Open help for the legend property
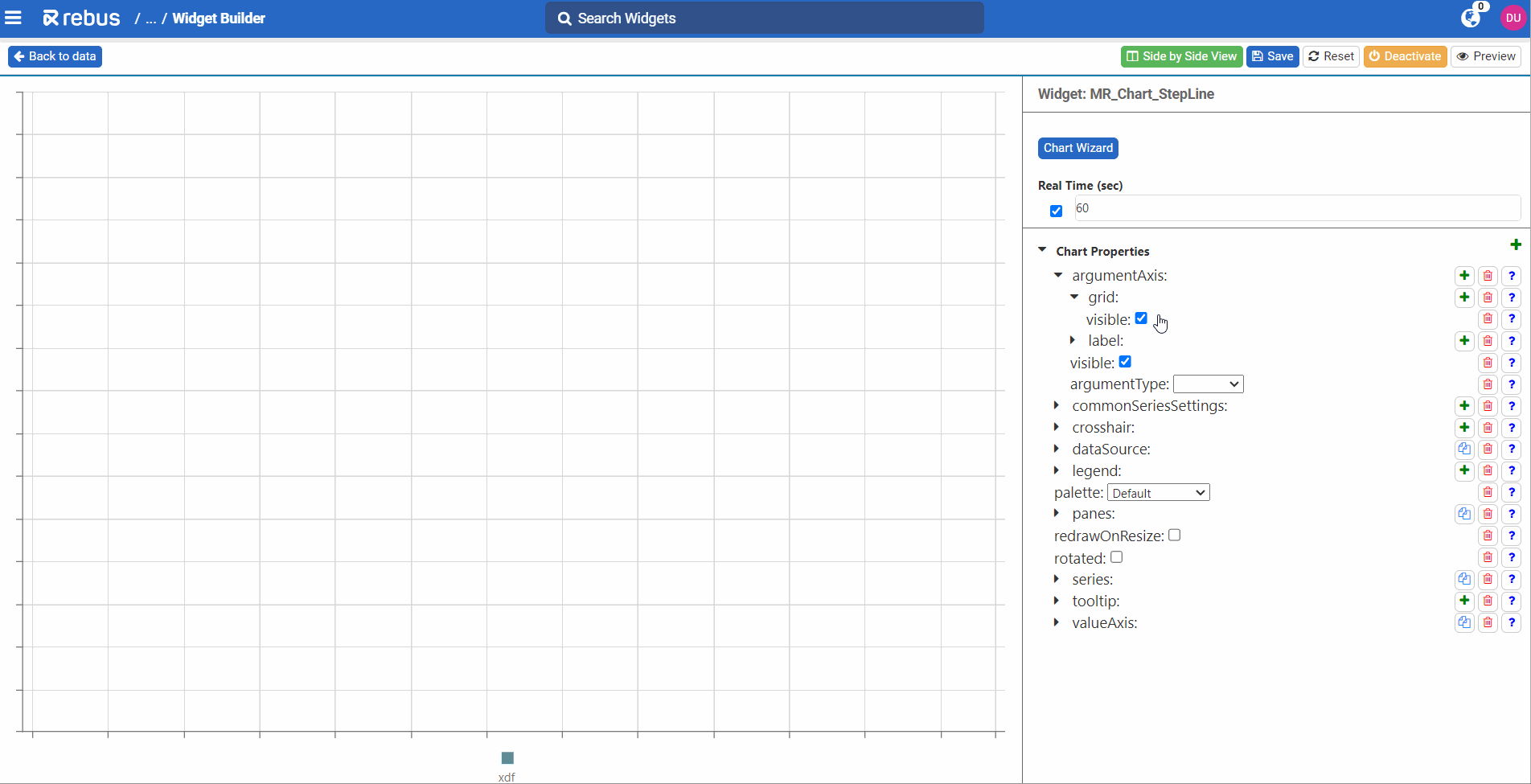 tap(1512, 471)
